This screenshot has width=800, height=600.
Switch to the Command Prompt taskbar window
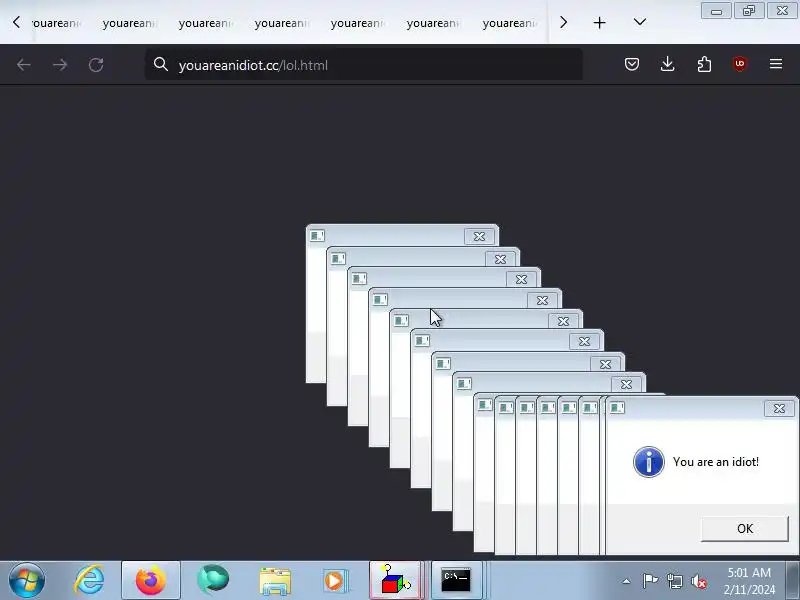coord(456,581)
